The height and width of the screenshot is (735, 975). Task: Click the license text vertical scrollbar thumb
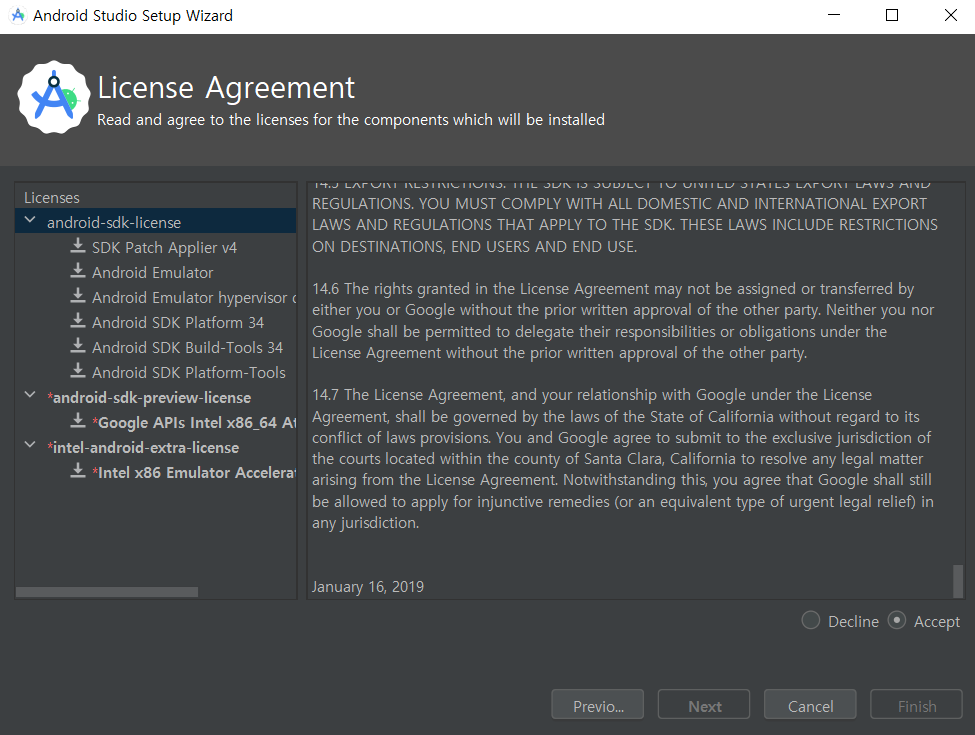(958, 581)
